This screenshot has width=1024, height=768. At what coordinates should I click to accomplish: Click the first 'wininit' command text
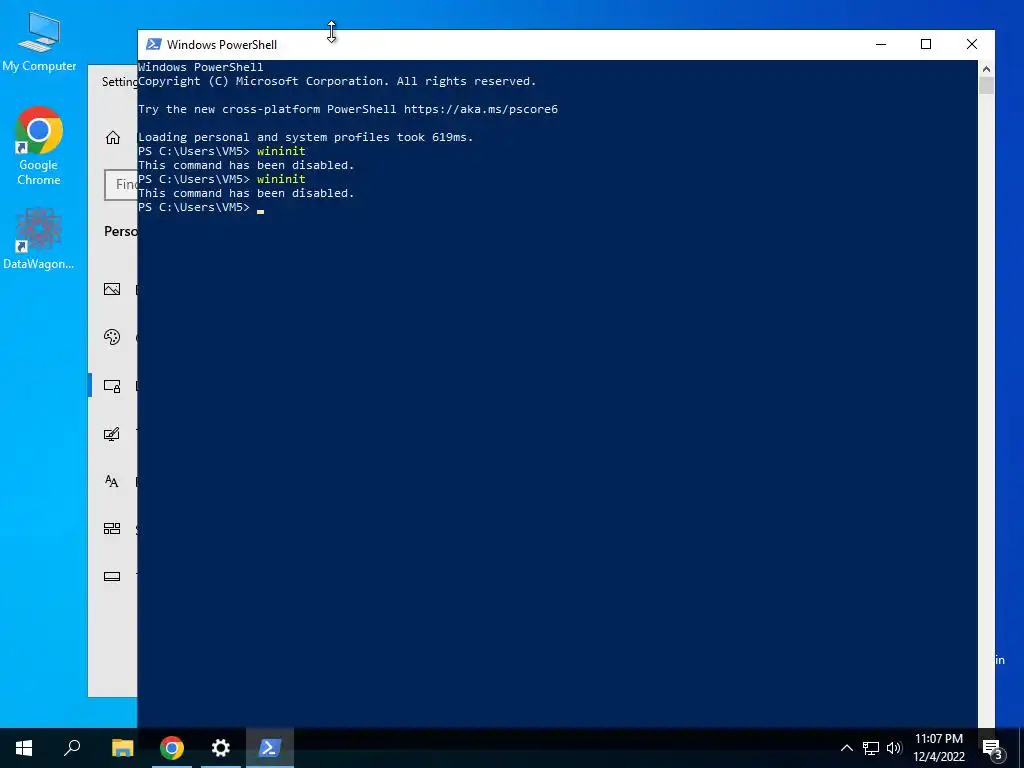[x=281, y=151]
